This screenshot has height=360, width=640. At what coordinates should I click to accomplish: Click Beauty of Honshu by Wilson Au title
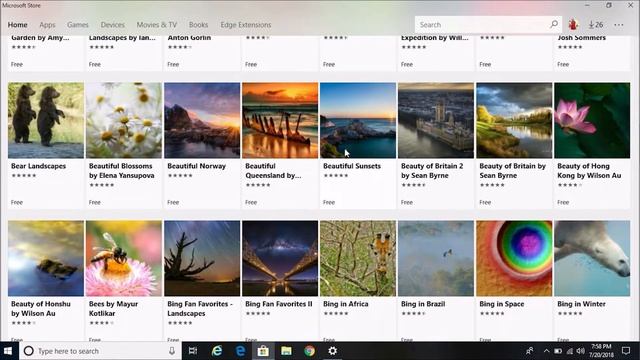point(41,309)
